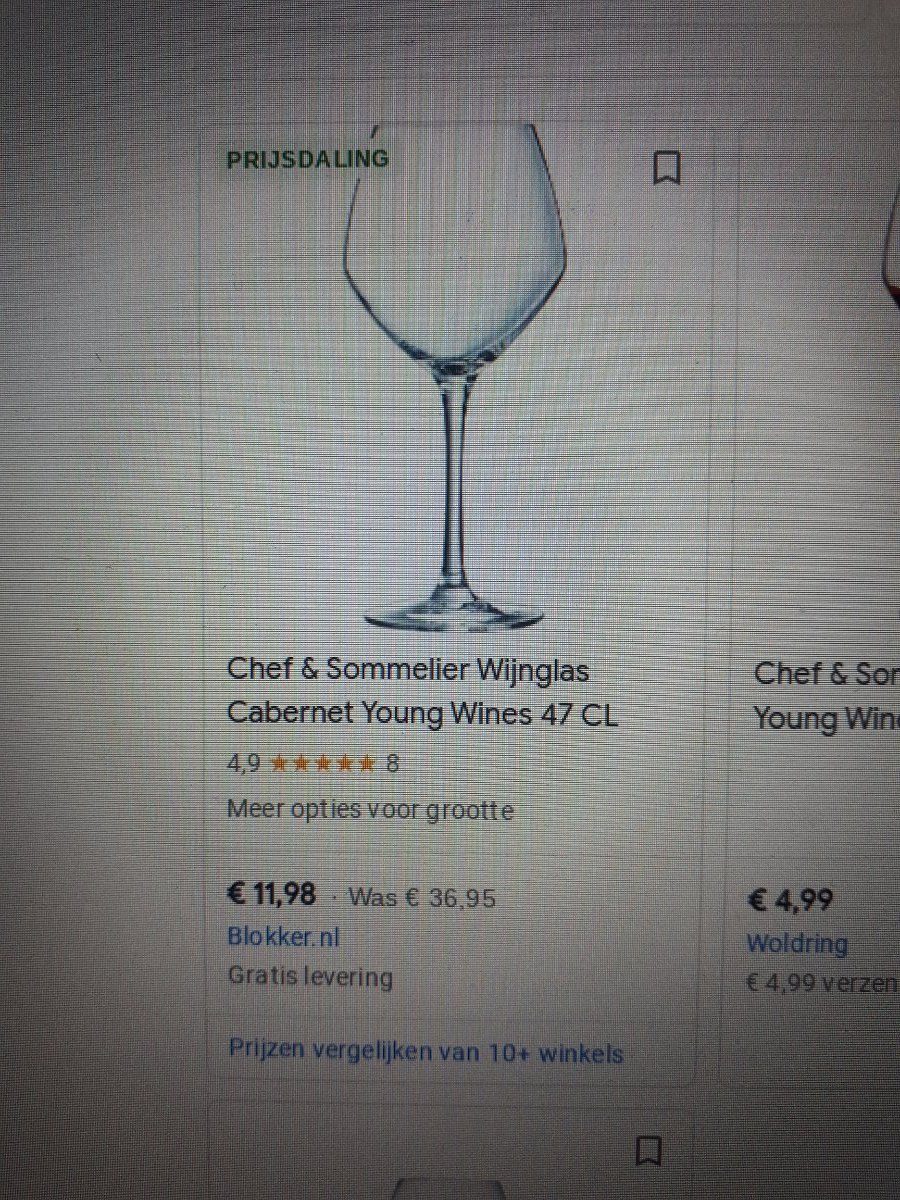This screenshot has width=900, height=1200.
Task: Click the review count 8
Action: (x=392, y=764)
